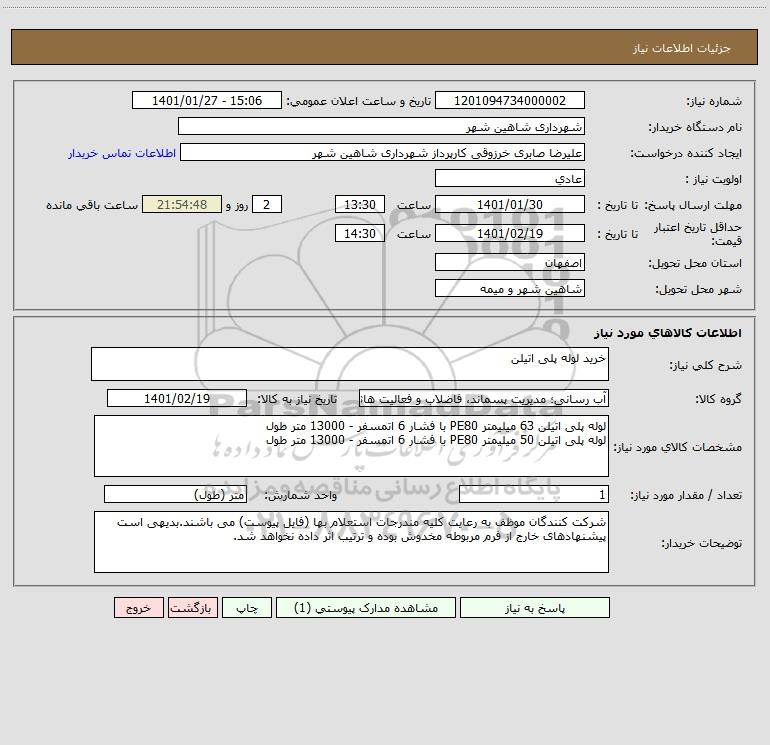This screenshot has width=770, height=745.
Task: Click the label تاریخ و ساعت اعلان عمومی
Action: [359, 101]
